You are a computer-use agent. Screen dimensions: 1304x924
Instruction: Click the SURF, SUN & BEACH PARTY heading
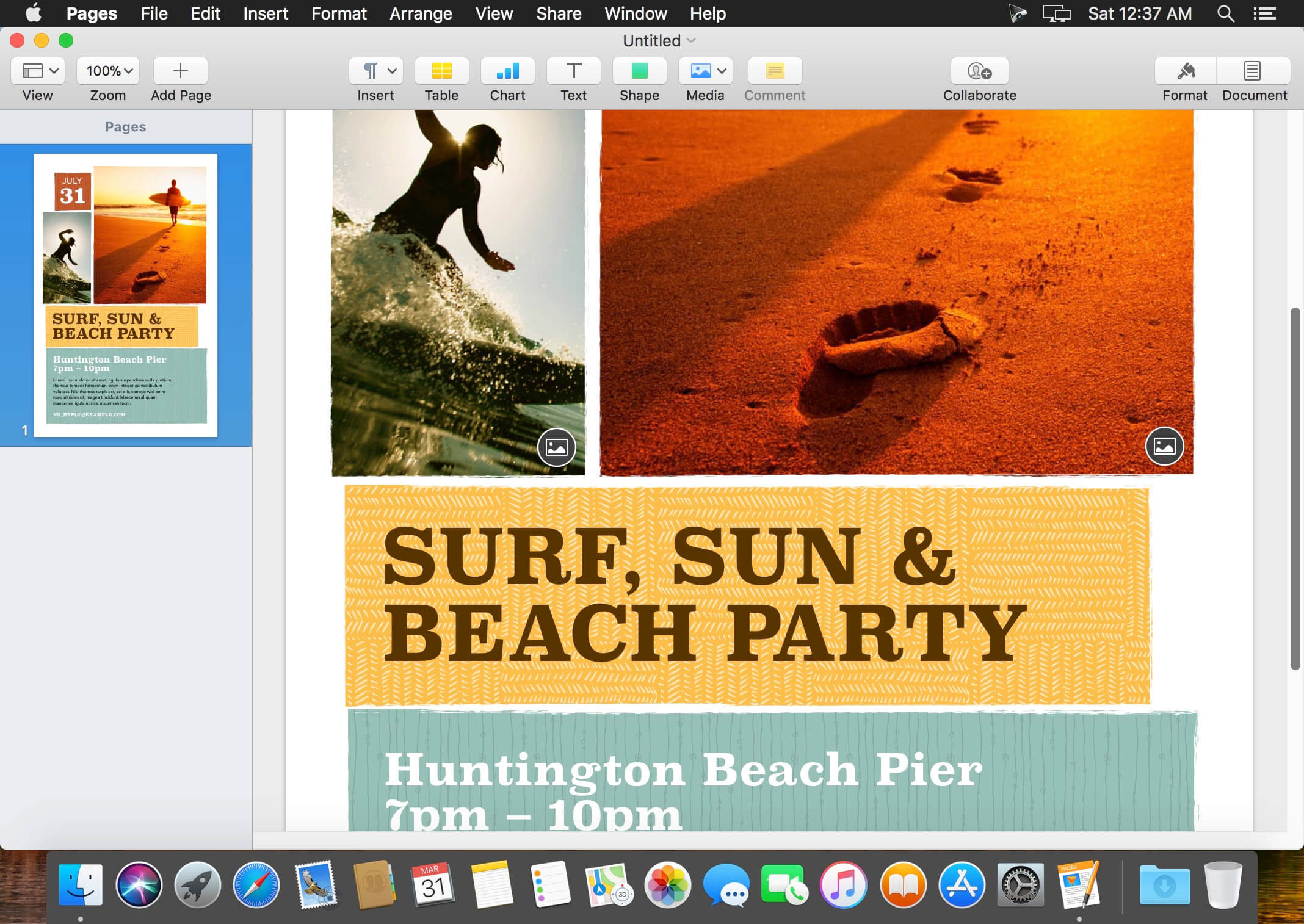click(x=705, y=593)
